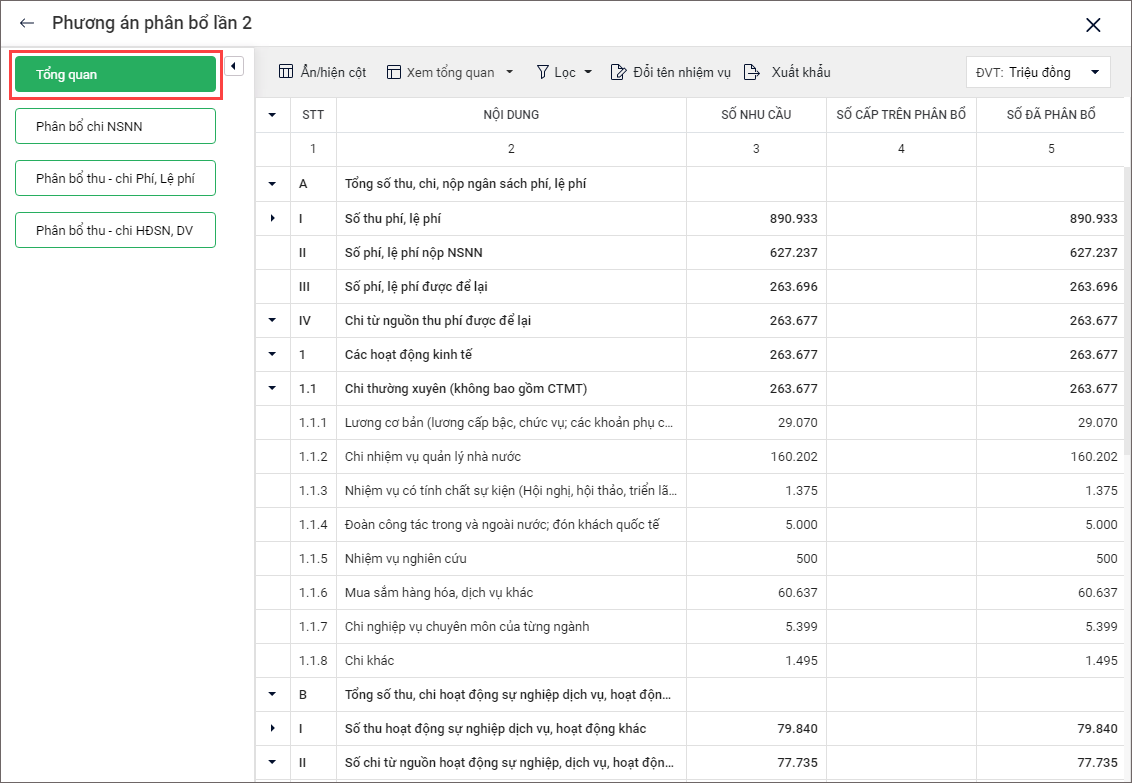Open the Phân bổ chi NSNN tab
The width and height of the screenshot is (1132, 783).
(115, 126)
